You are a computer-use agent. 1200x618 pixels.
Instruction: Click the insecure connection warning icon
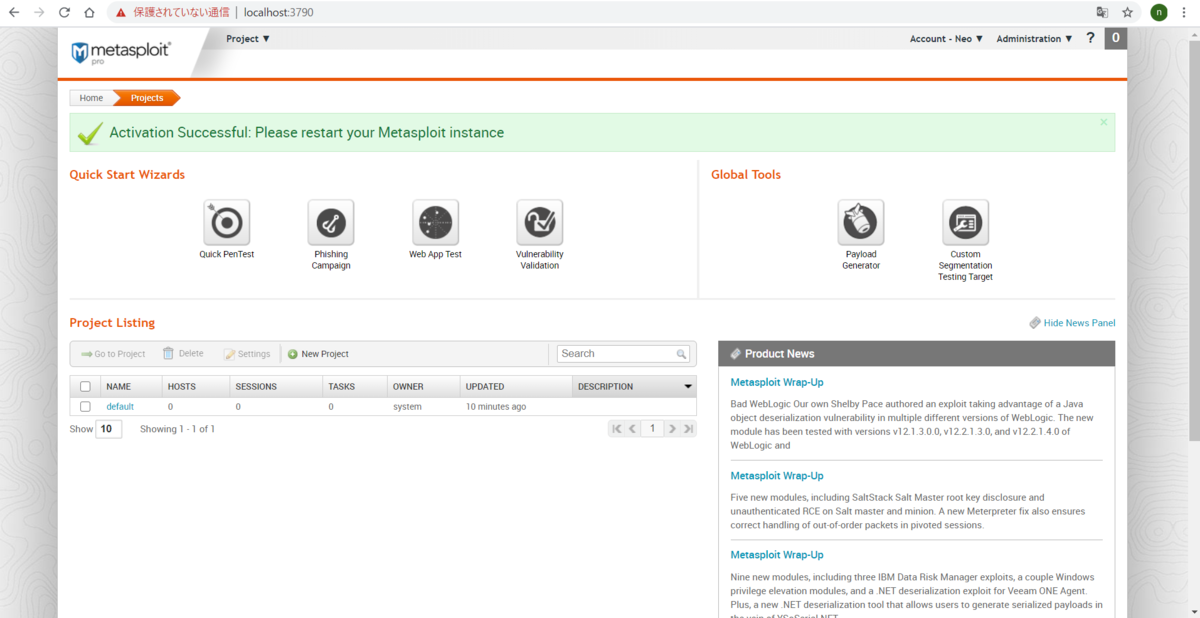point(121,13)
